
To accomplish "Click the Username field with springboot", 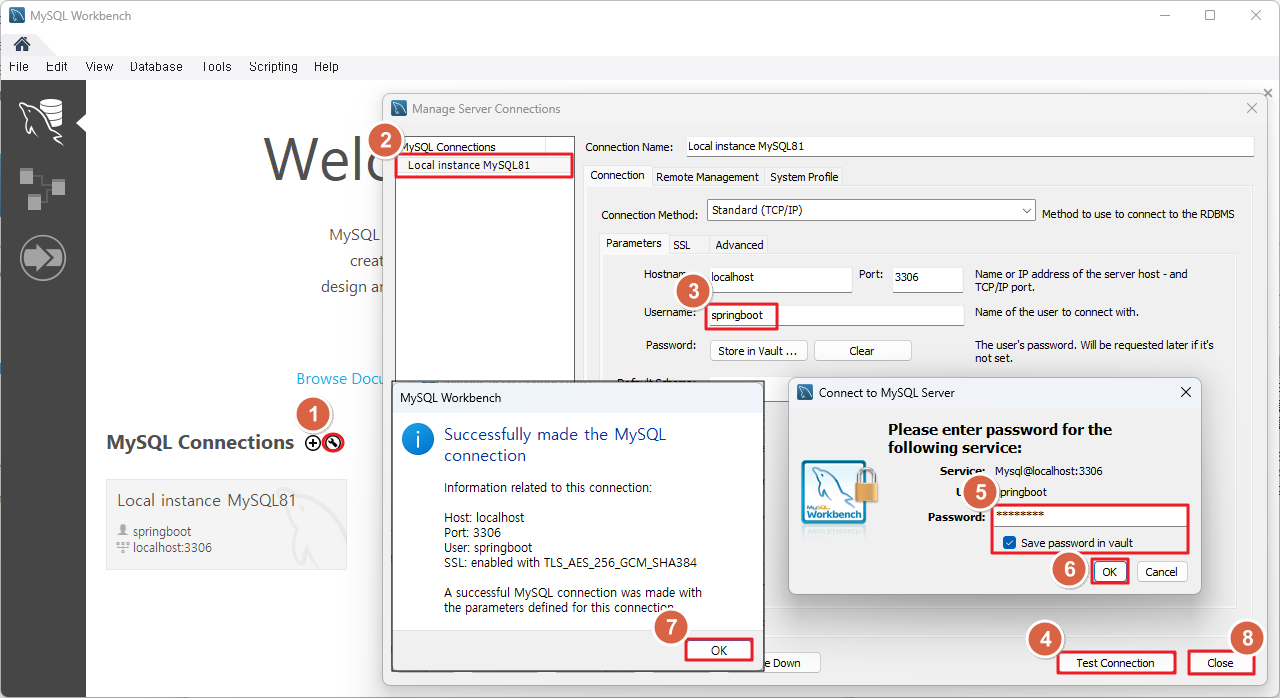I will 835,315.
